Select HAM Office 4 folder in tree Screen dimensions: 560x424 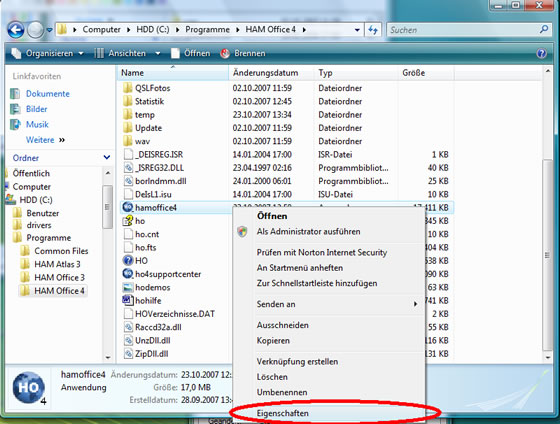pos(59,291)
